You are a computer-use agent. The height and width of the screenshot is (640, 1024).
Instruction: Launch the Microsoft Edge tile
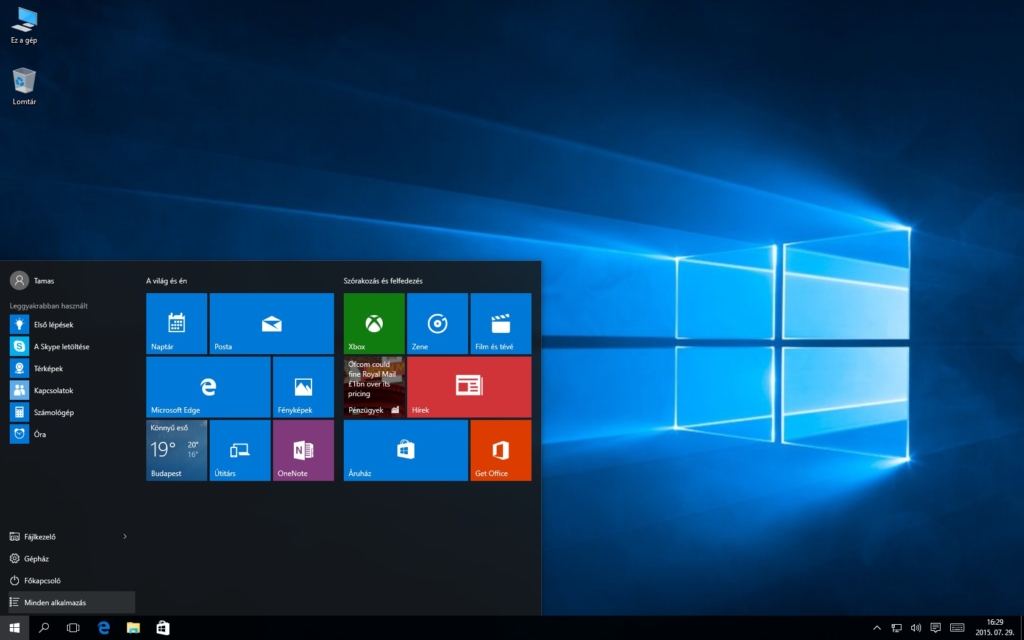tap(208, 386)
